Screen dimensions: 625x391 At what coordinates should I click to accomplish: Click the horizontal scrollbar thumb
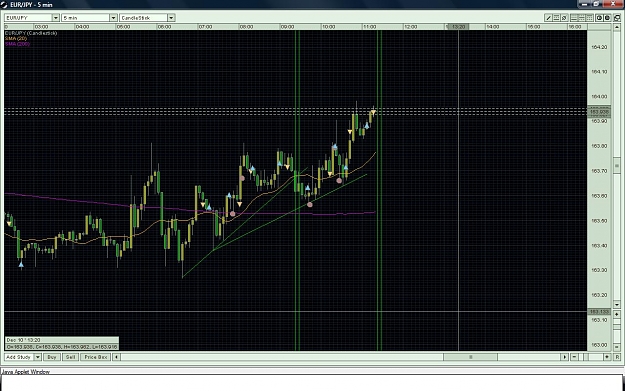pos(470,357)
